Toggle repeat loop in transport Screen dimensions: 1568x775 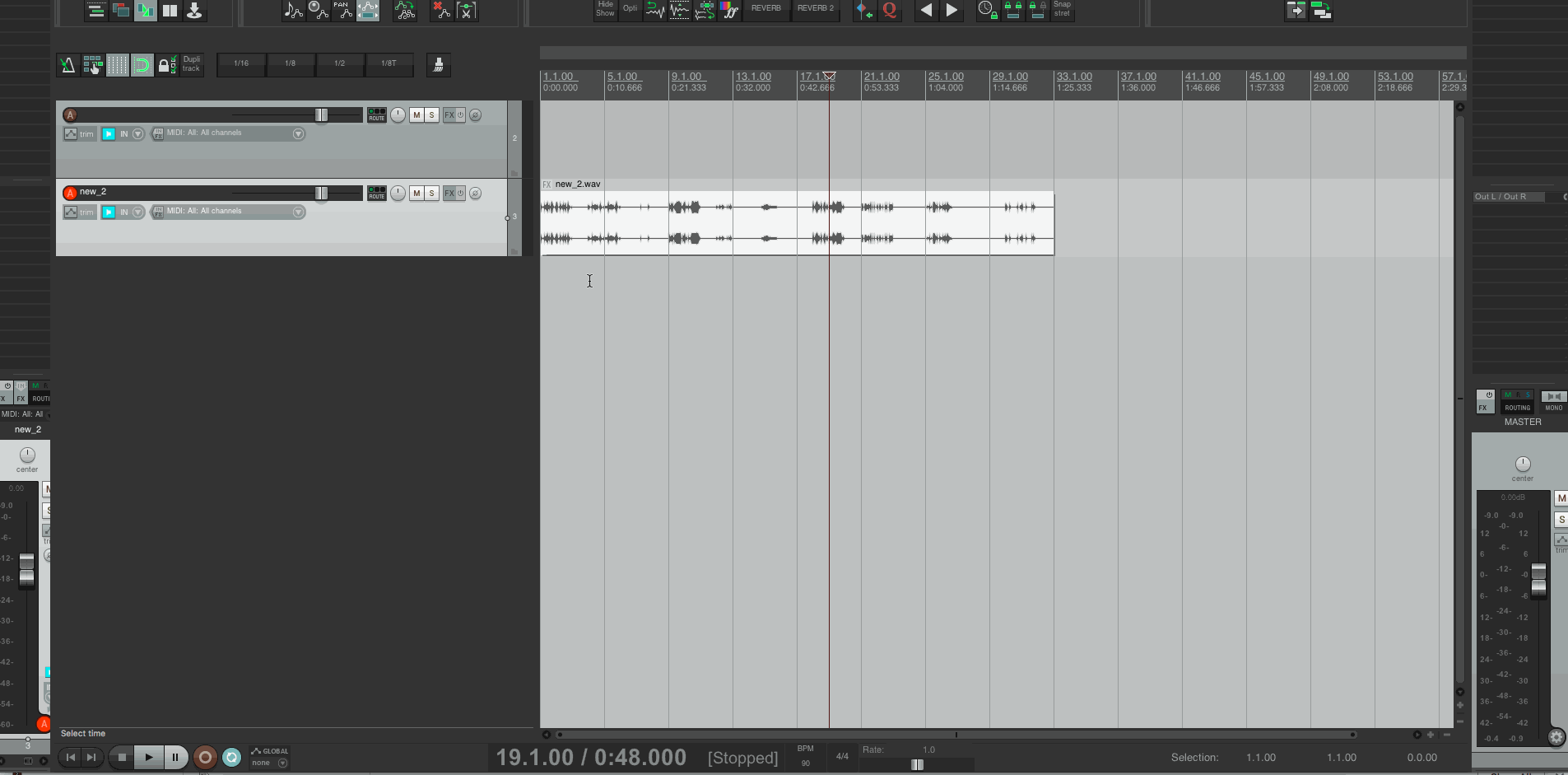232,758
